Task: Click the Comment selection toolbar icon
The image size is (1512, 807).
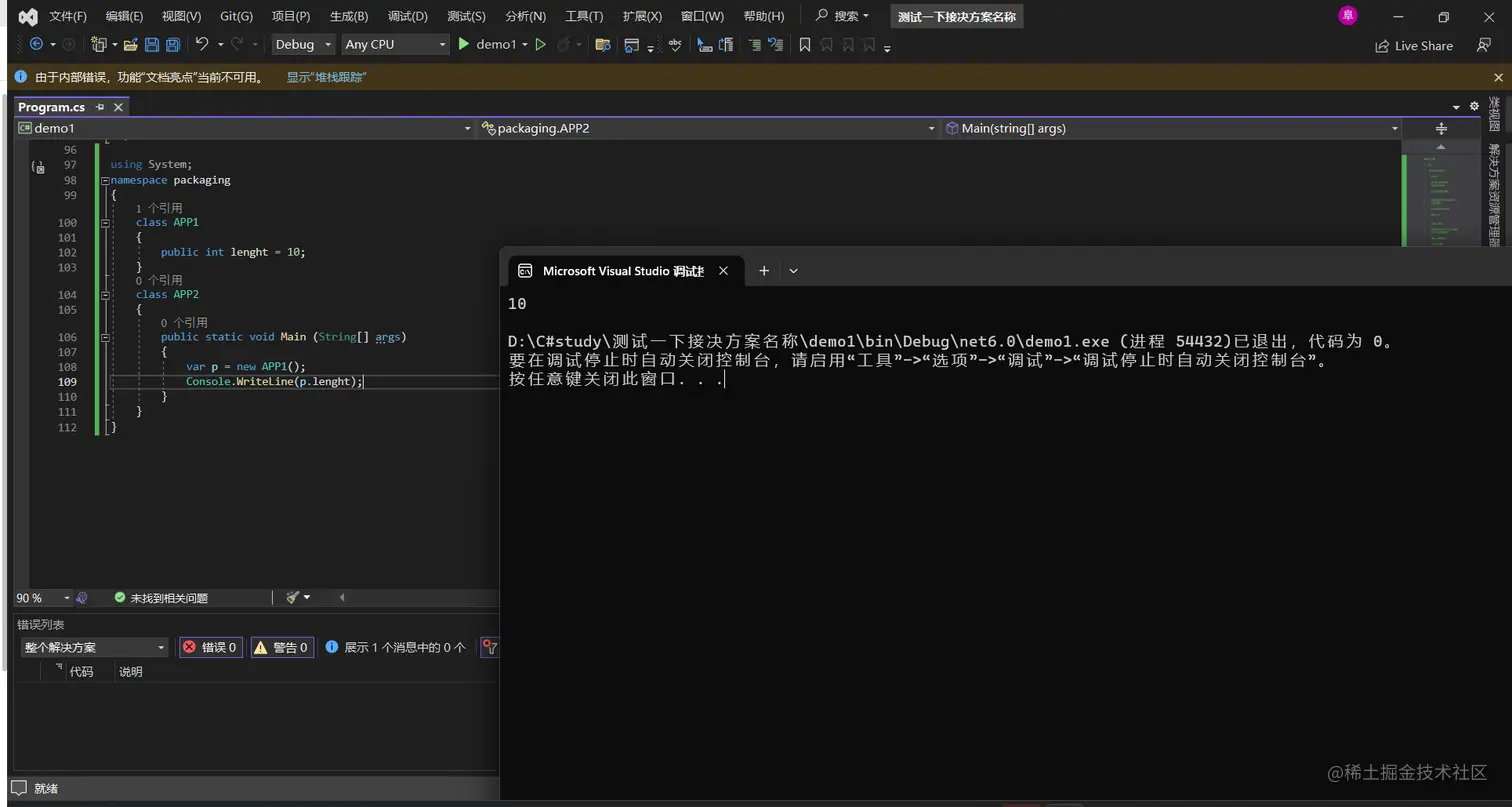Action: pos(754,44)
